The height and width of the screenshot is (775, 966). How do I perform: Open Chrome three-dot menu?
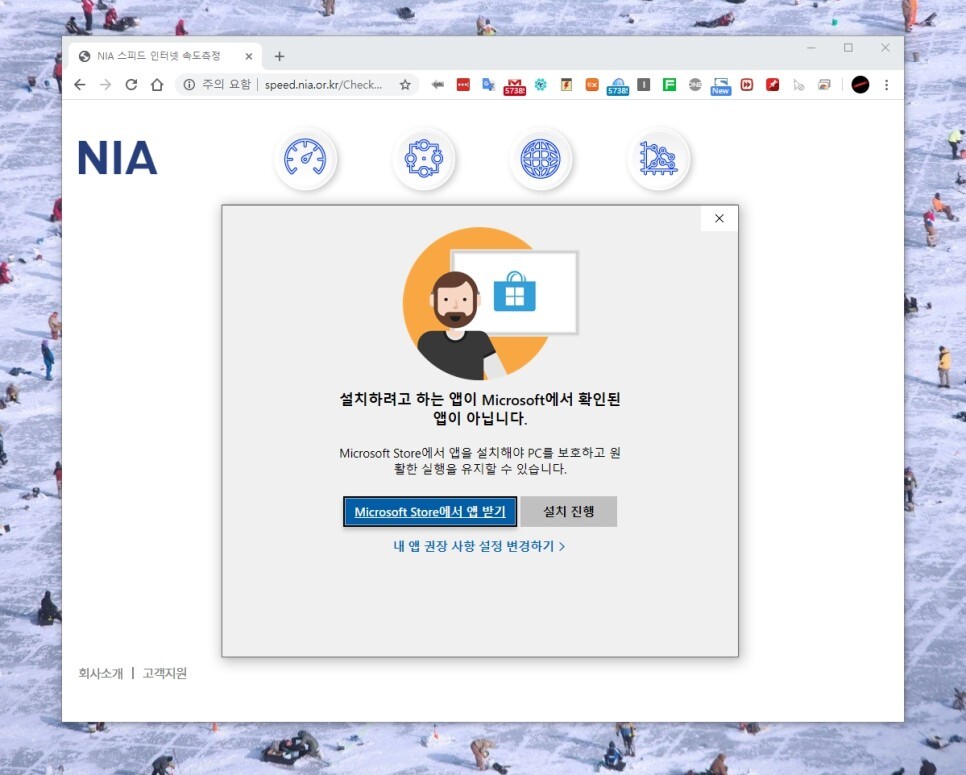[887, 85]
